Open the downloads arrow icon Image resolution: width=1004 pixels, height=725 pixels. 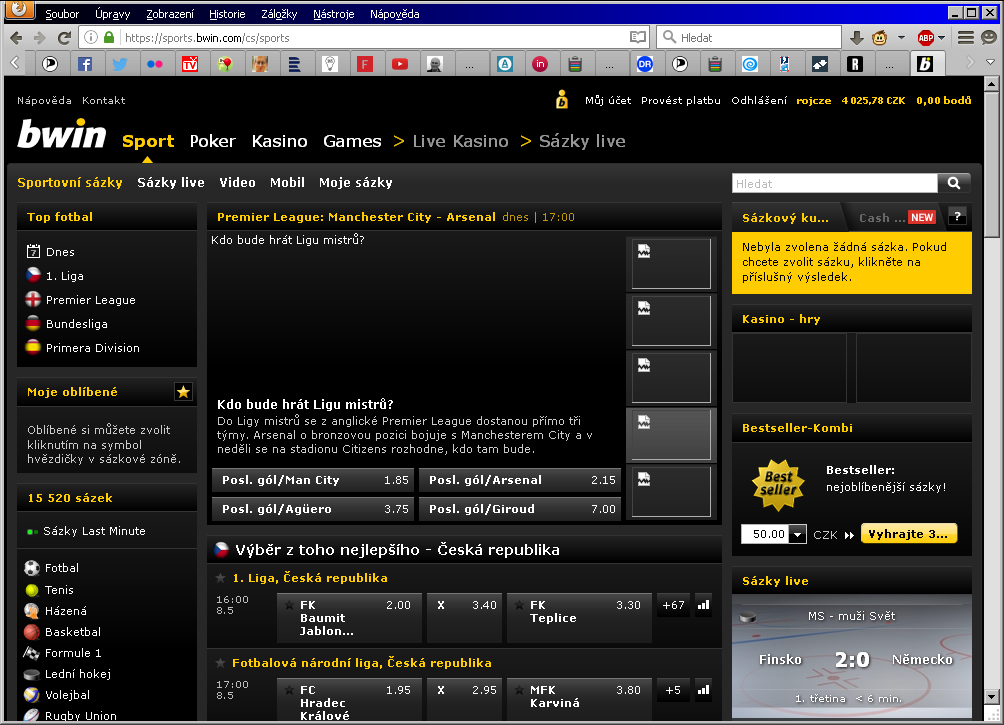coord(856,38)
